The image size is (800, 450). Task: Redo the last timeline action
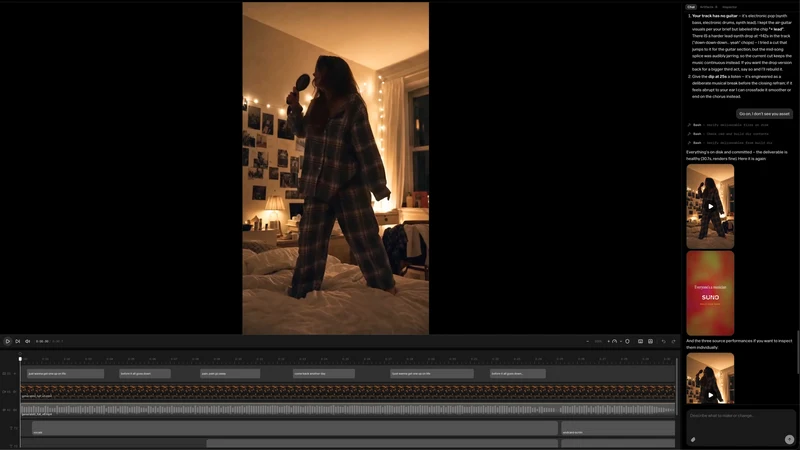[673, 341]
